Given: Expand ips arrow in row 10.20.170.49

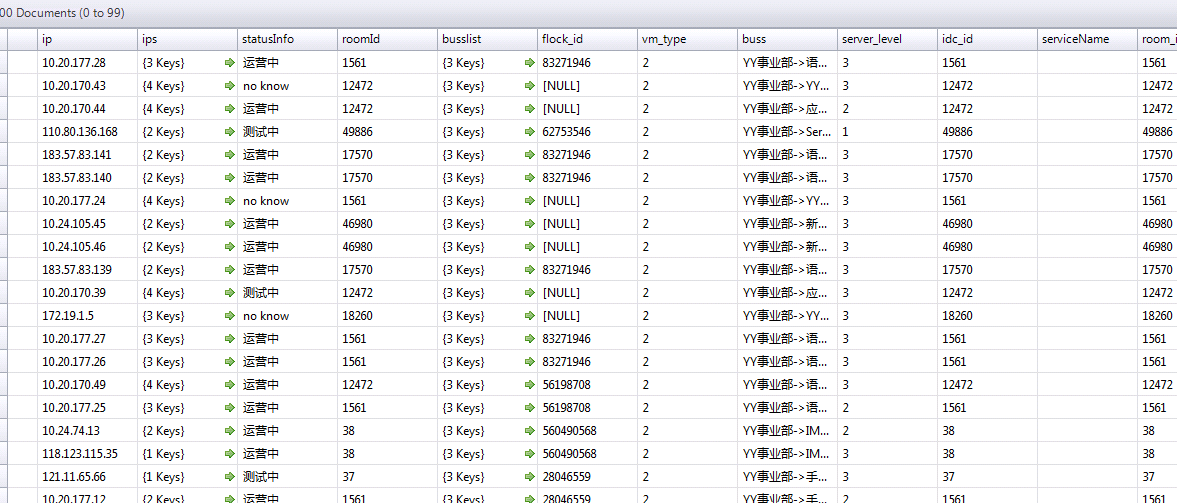Looking at the screenshot, I should pos(230,385).
